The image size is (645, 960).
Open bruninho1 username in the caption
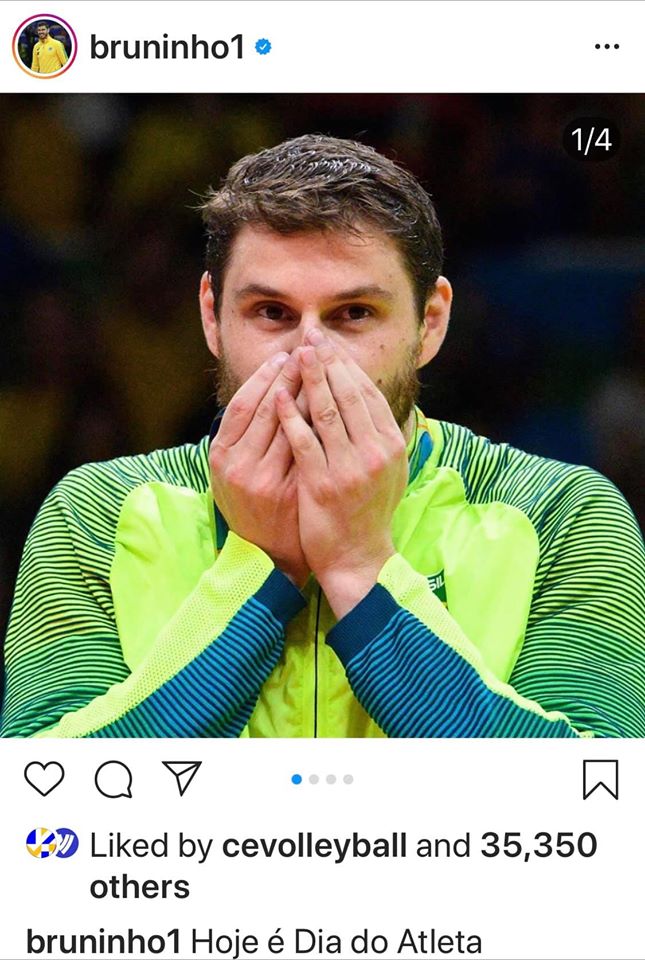[x=104, y=942]
